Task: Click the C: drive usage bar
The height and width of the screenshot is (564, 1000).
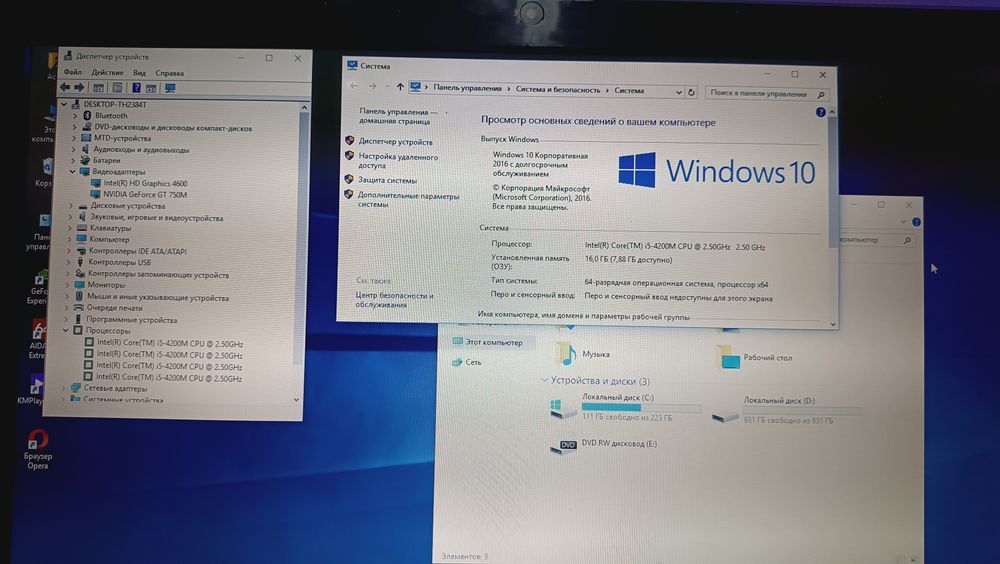Action: pyautogui.click(x=642, y=408)
